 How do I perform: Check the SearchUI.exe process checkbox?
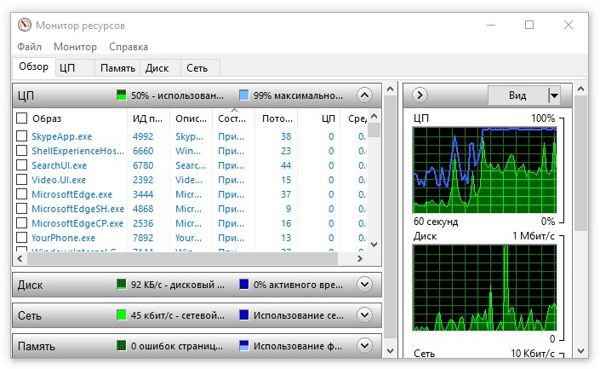pyautogui.click(x=22, y=165)
